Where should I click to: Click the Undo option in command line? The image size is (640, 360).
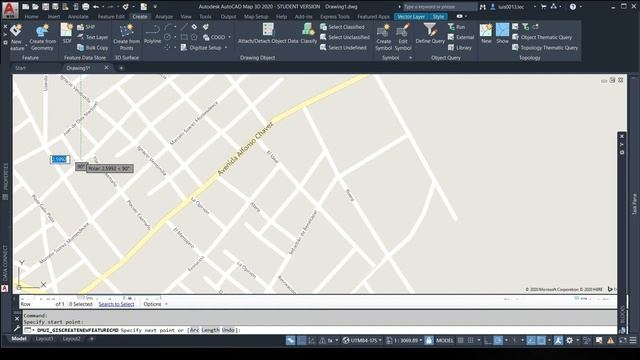[228, 330]
